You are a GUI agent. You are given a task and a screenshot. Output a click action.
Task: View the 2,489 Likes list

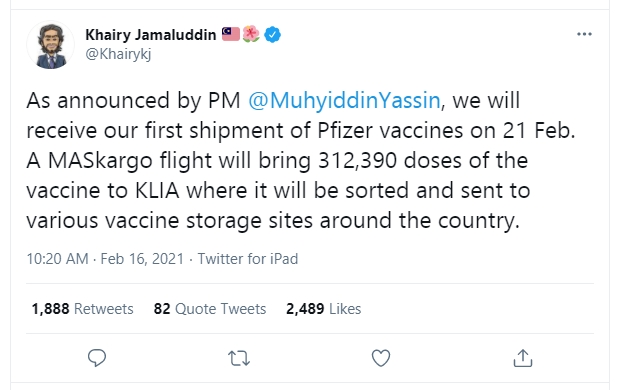(x=323, y=309)
